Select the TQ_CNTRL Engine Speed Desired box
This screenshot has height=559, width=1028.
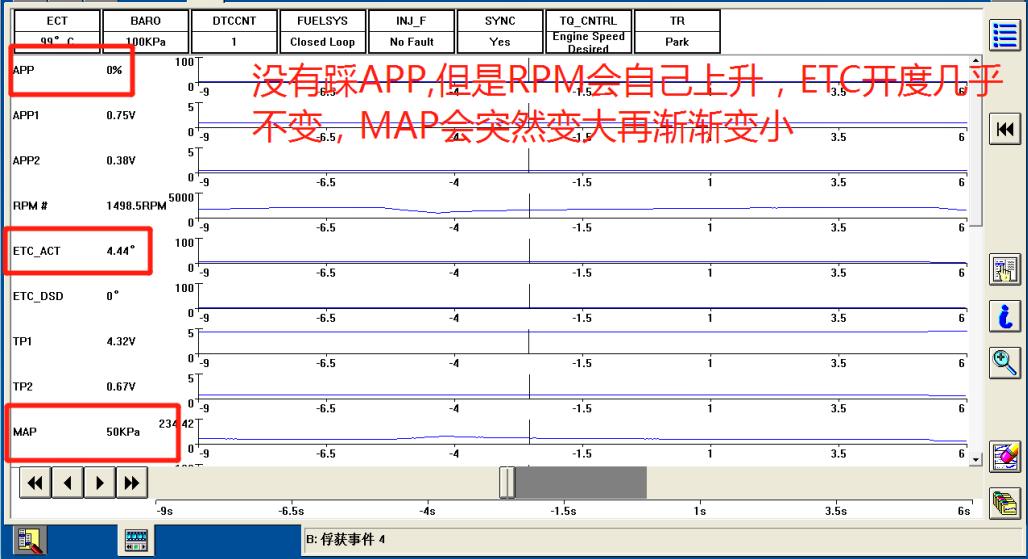(589, 31)
